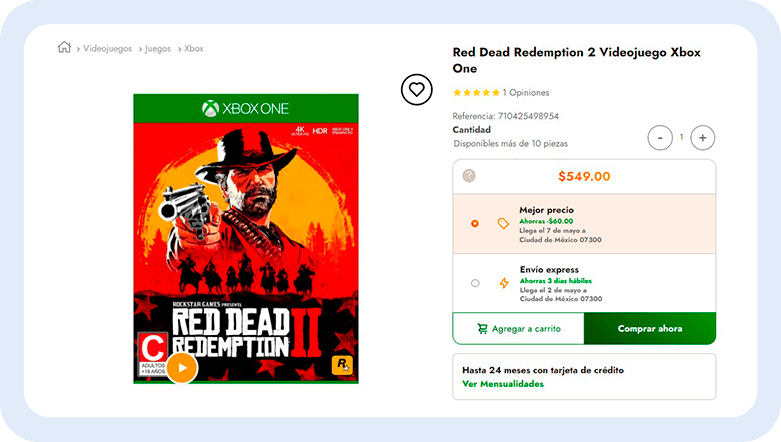Viewport: 781px width, 442px height.
Task: Click the quantity value field
Action: [681, 137]
